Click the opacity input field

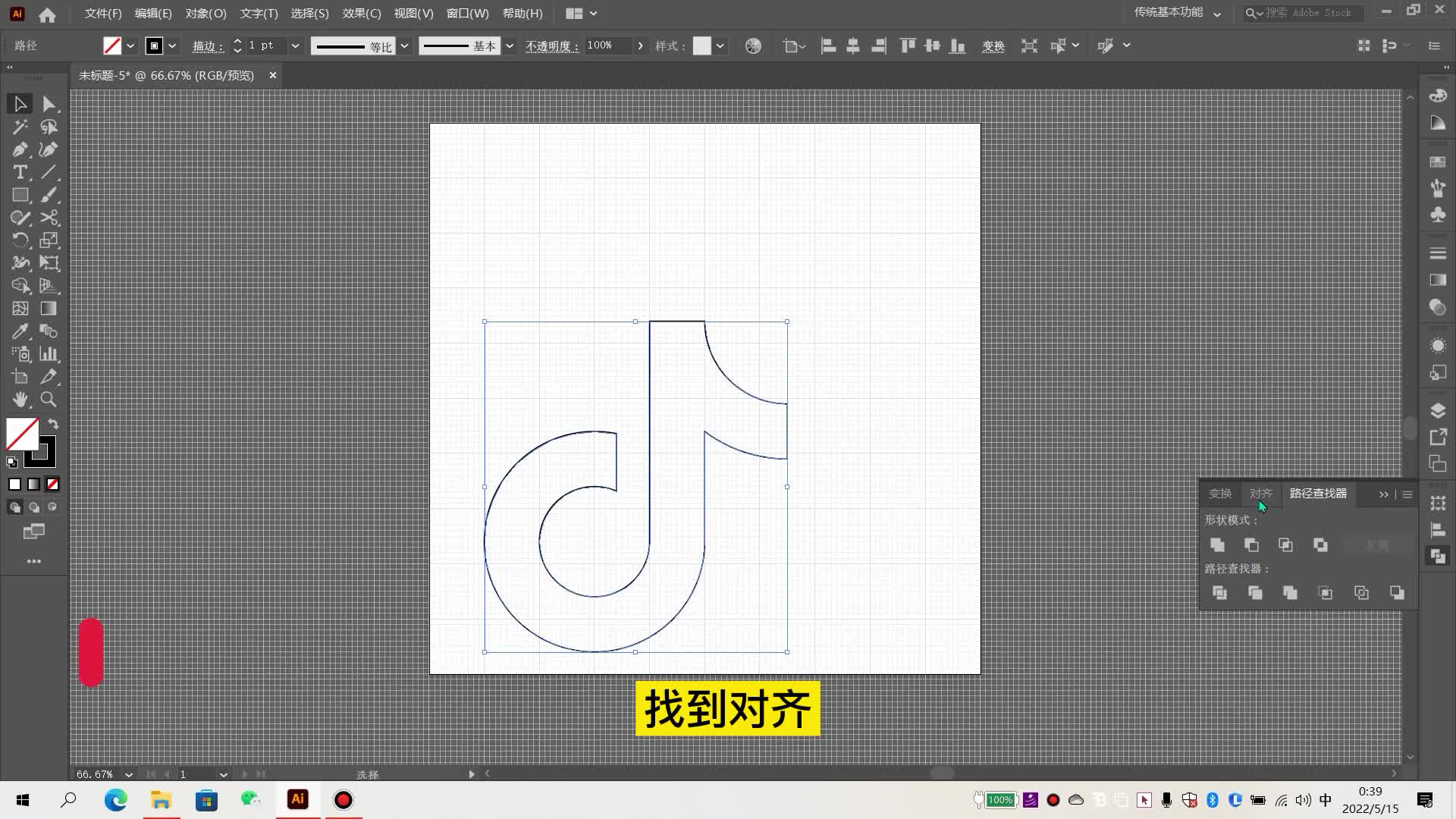click(x=608, y=45)
